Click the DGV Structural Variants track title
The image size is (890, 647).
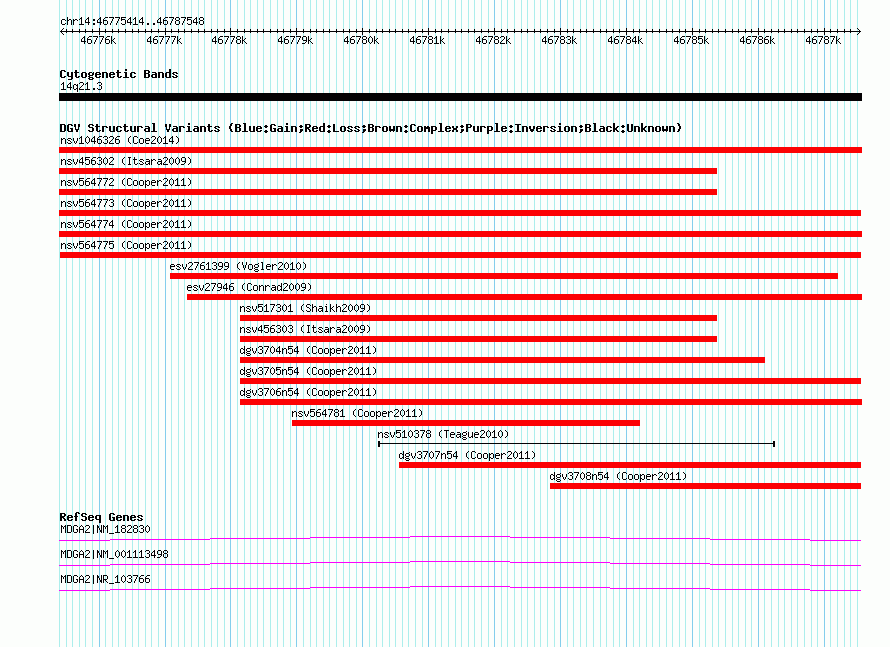point(371,128)
